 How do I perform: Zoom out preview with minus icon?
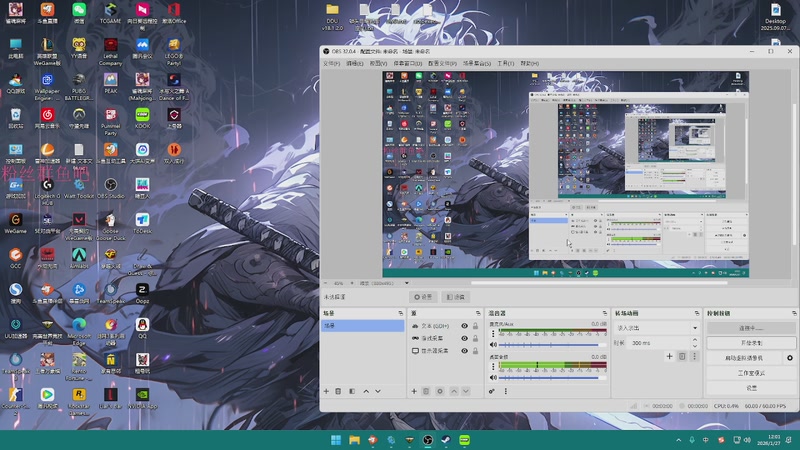(326, 283)
